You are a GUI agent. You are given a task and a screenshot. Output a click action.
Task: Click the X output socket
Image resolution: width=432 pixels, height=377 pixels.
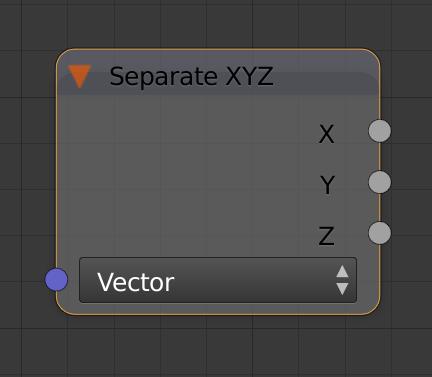tap(380, 131)
